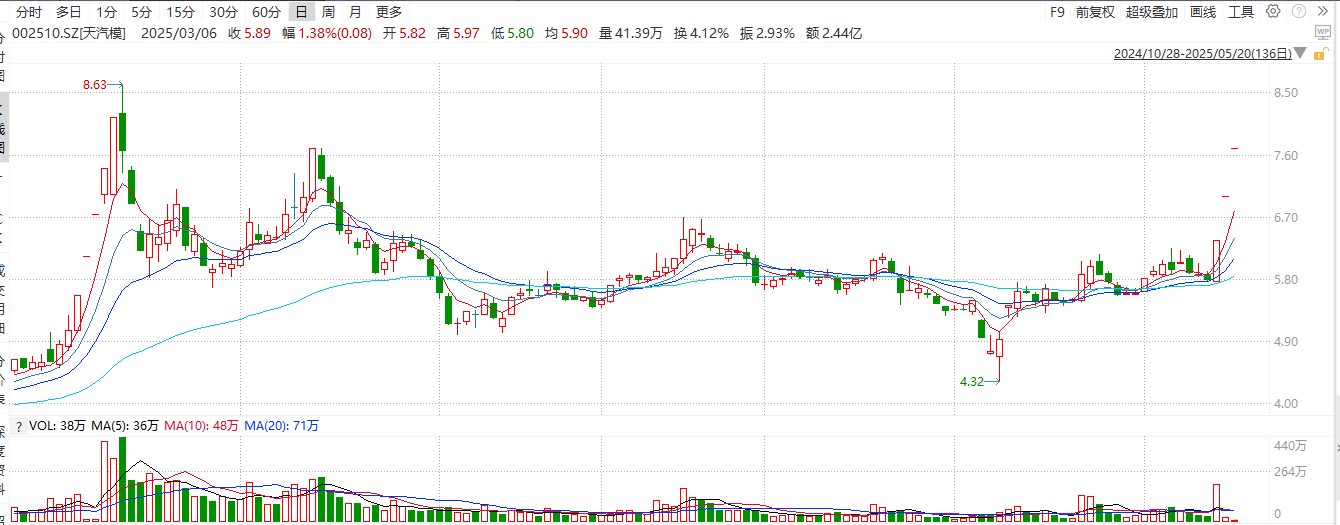Screen dimensions: 1340x525
Task: Select the 月 monthly period tab
Action: [356, 12]
